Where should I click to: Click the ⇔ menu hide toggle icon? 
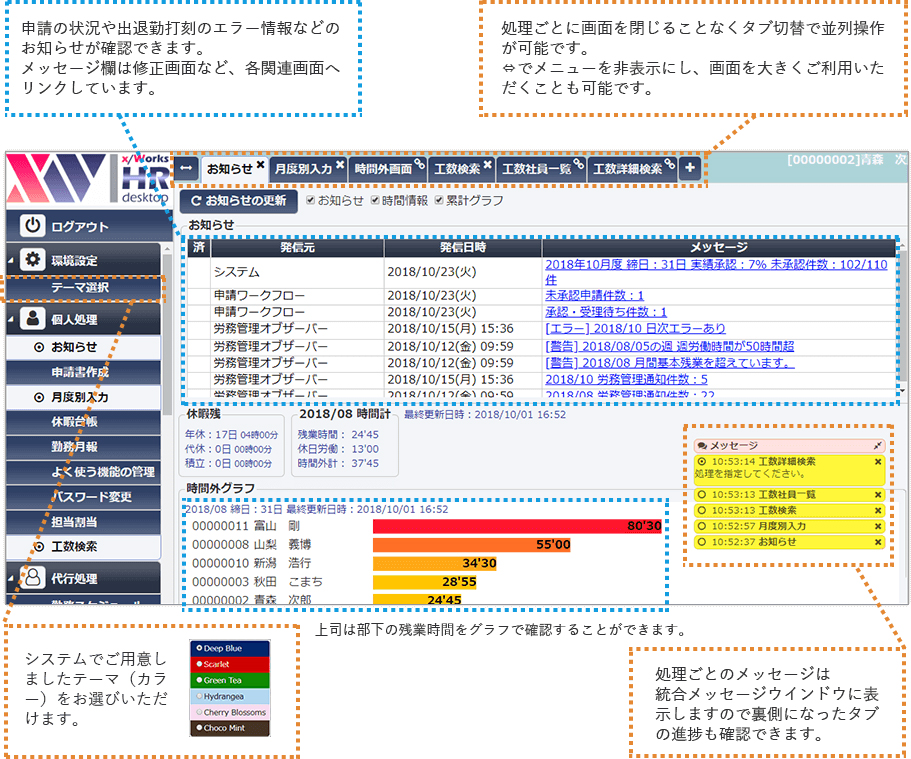click(185, 169)
